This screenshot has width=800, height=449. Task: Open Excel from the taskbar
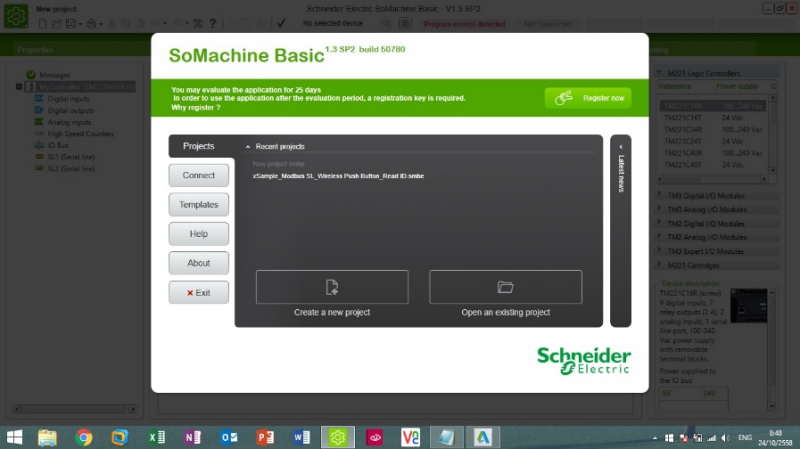tap(156, 437)
